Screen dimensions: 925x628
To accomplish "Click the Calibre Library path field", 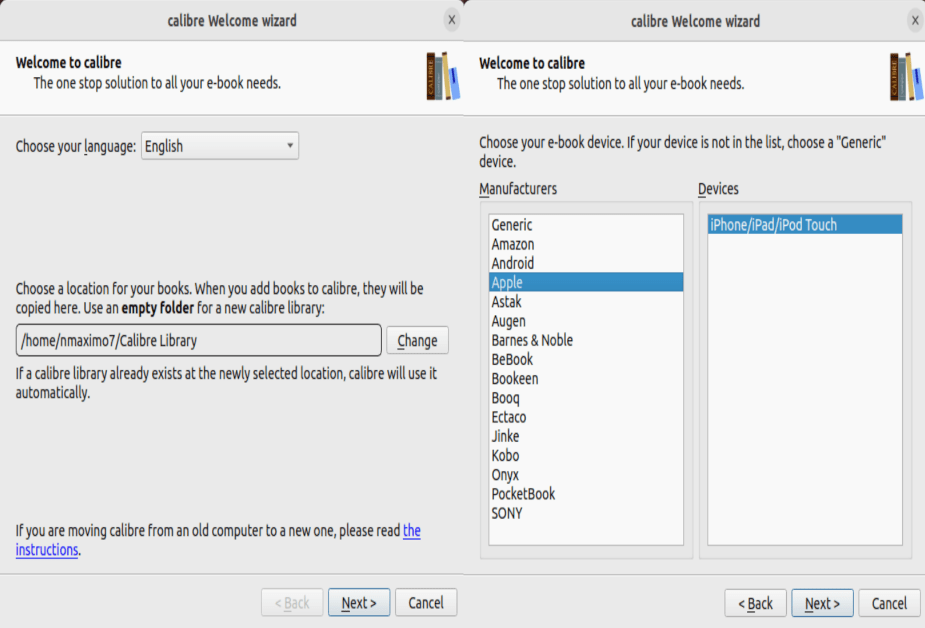I will (x=198, y=340).
